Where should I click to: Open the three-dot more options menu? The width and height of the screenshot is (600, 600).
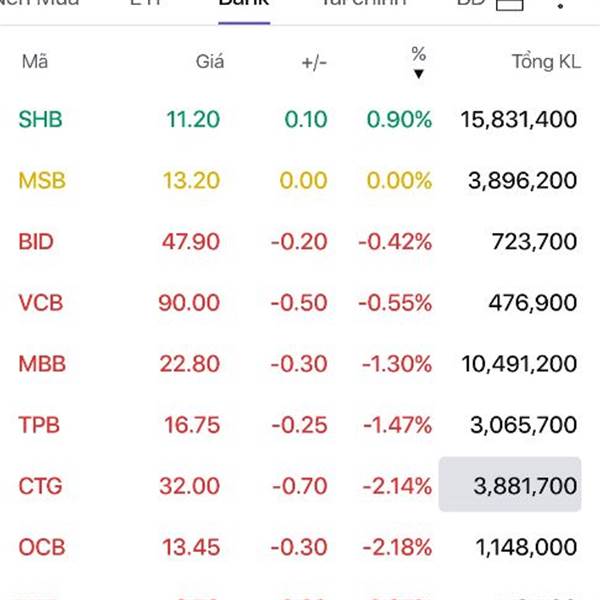click(x=560, y=5)
